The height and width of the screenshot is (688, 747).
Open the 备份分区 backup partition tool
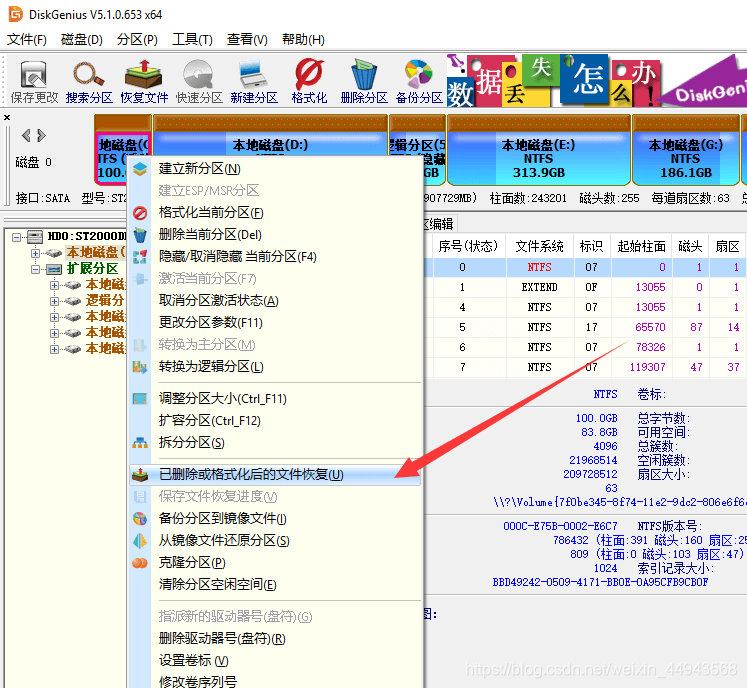[x=419, y=82]
